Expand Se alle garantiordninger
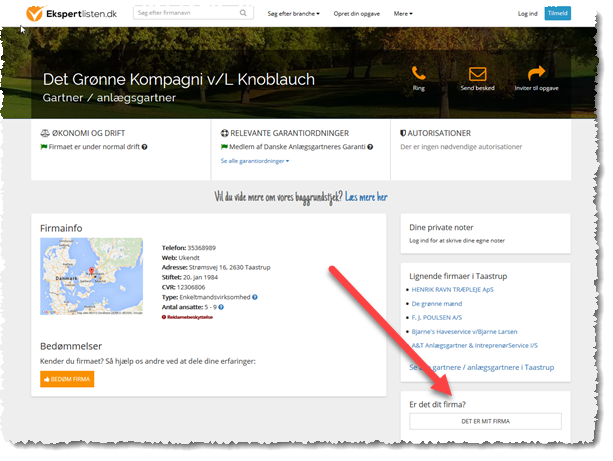Image resolution: width=613 pixels, height=461 pixels. click(x=255, y=161)
